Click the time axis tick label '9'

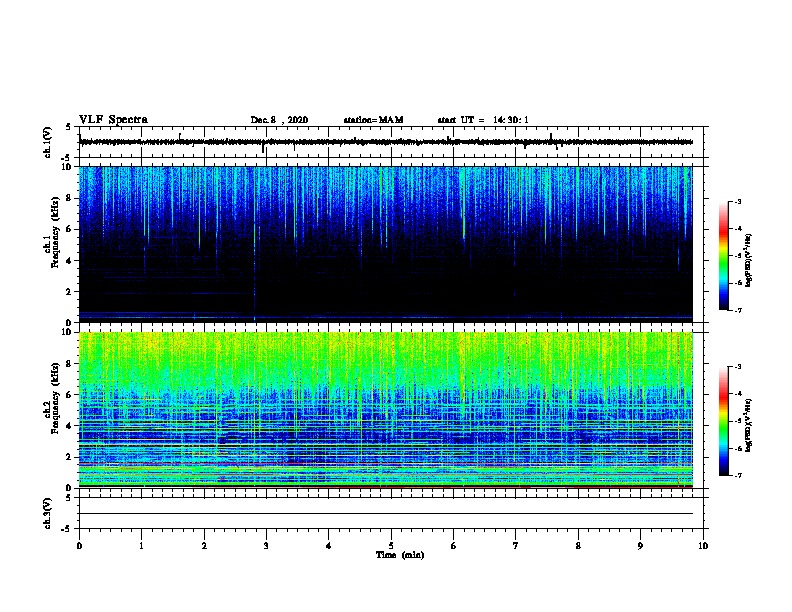pyautogui.click(x=640, y=546)
